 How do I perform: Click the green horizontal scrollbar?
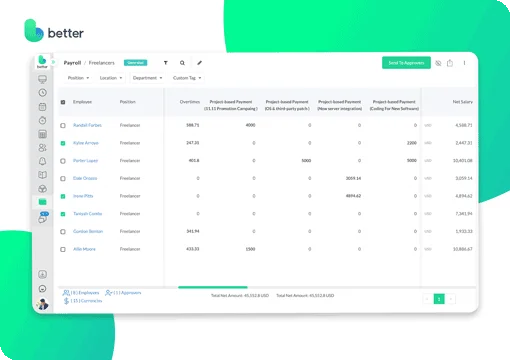[213, 287]
